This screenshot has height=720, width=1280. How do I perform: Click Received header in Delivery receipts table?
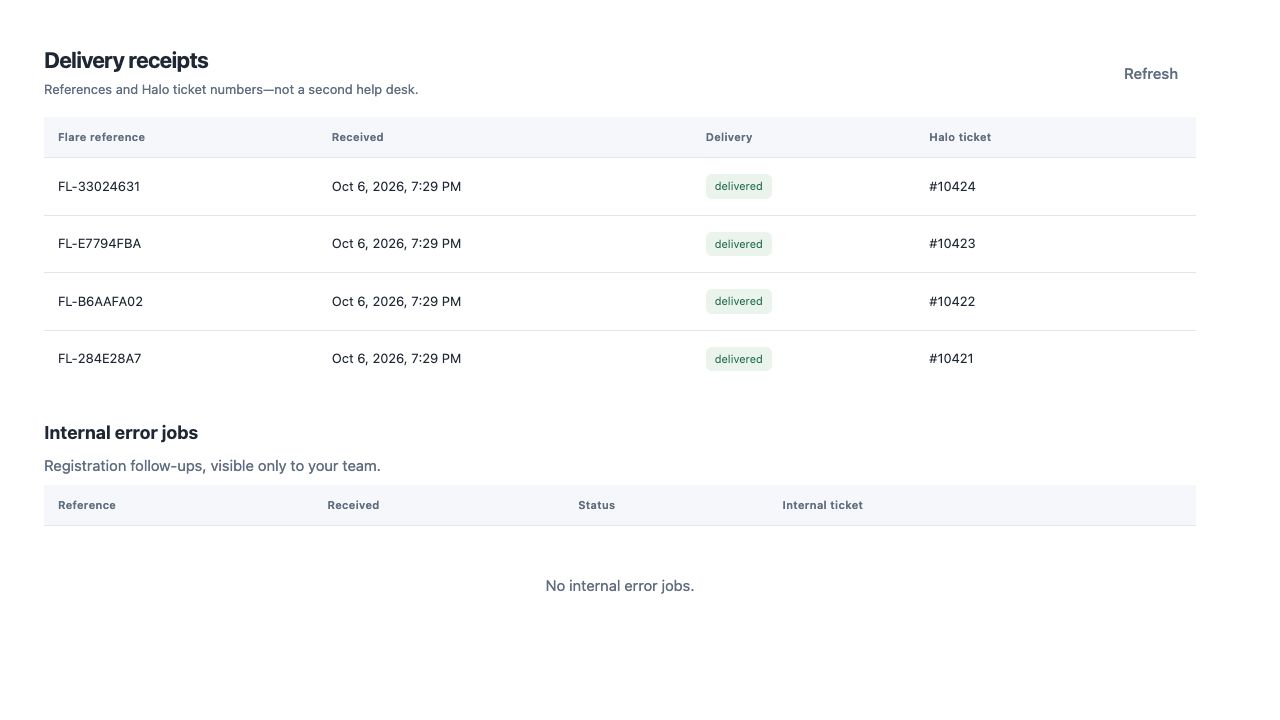pos(357,138)
